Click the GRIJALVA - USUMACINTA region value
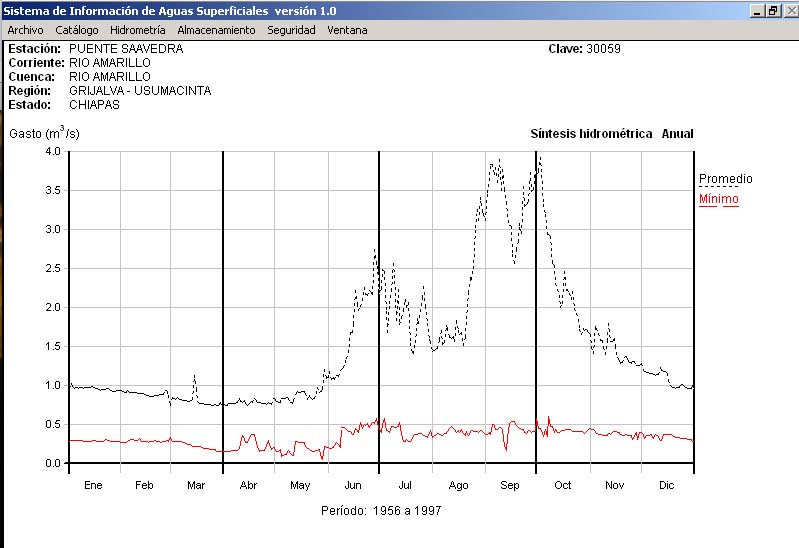 coord(140,90)
